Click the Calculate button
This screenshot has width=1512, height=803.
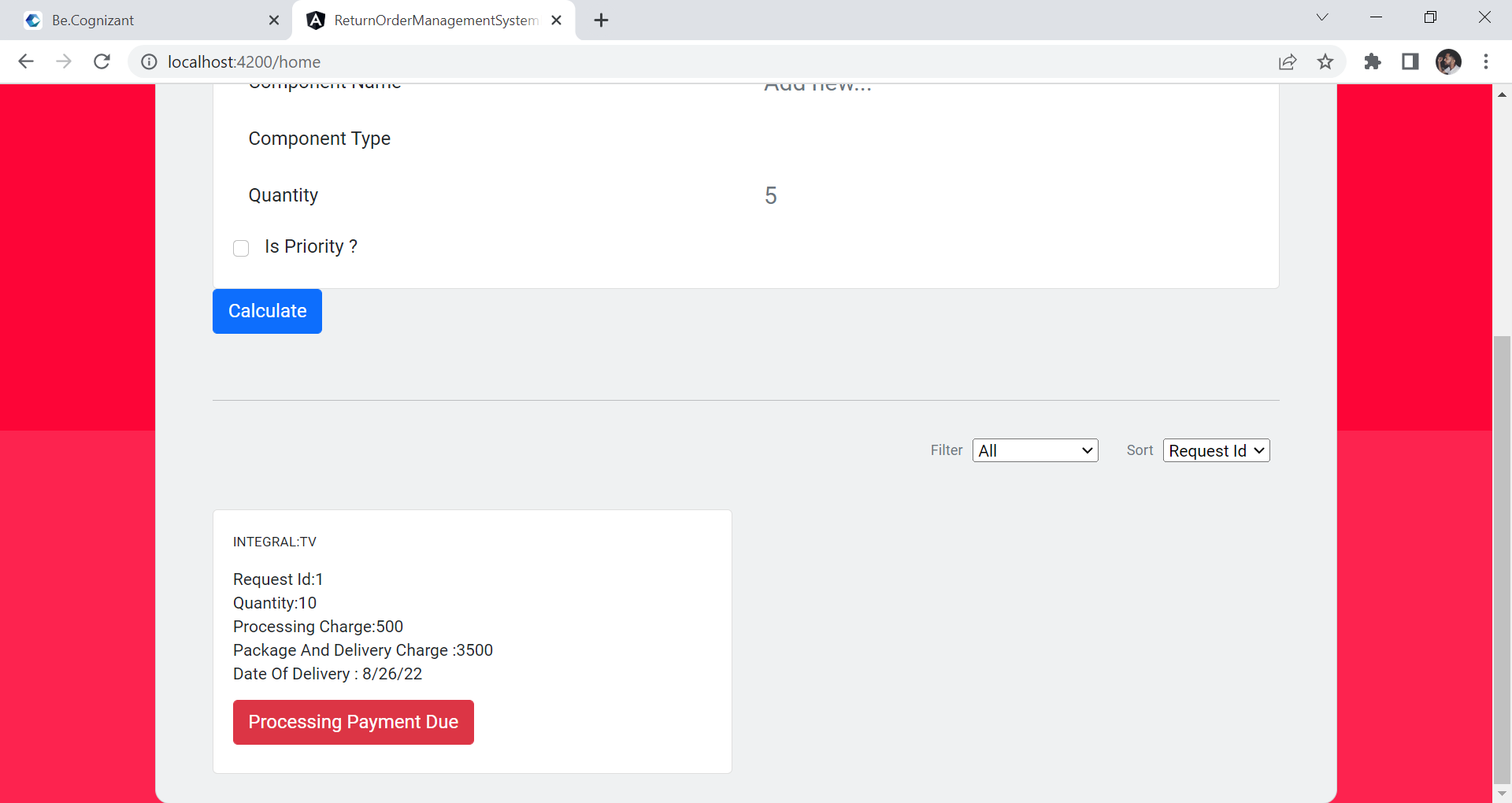(x=267, y=311)
